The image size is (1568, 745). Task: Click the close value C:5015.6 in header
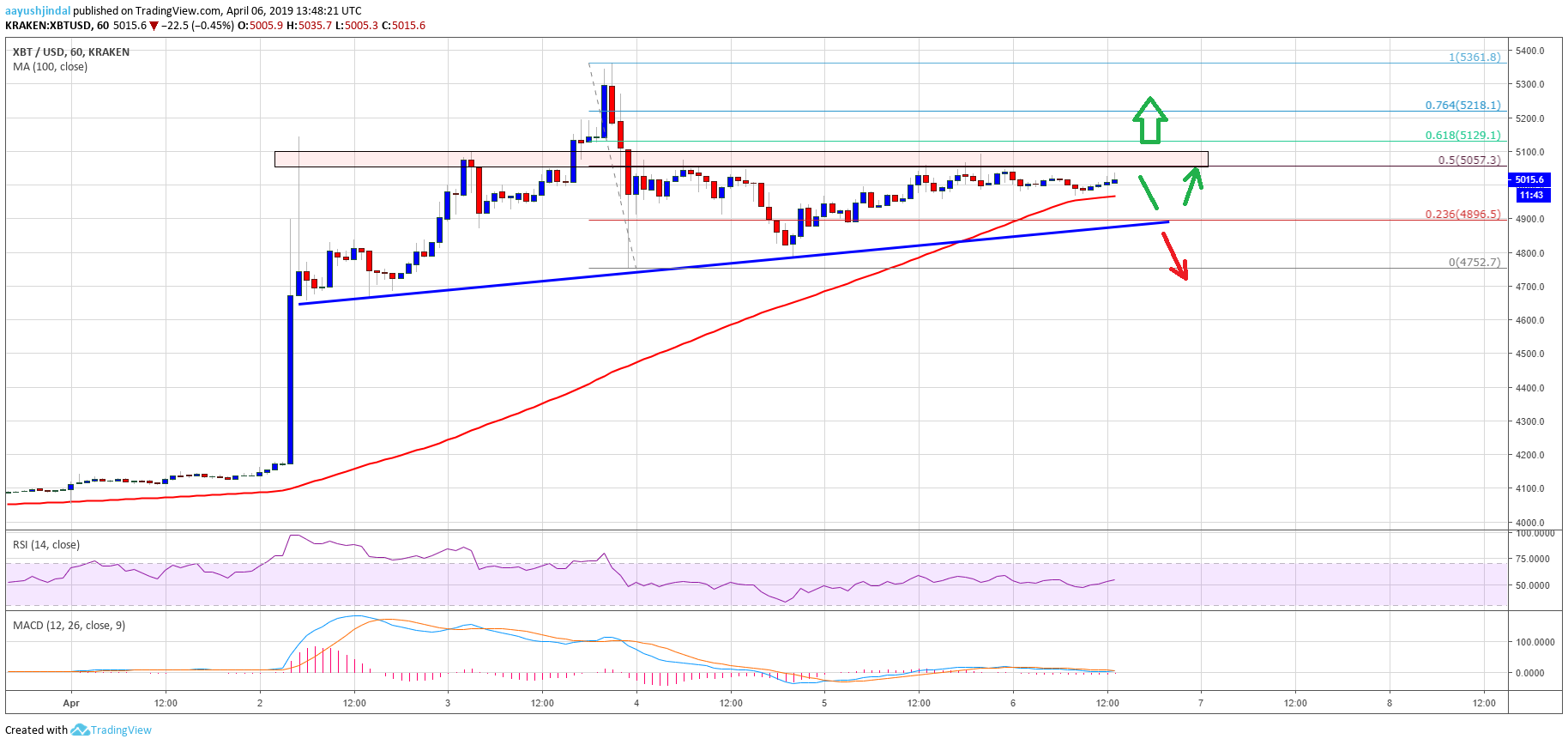click(403, 26)
